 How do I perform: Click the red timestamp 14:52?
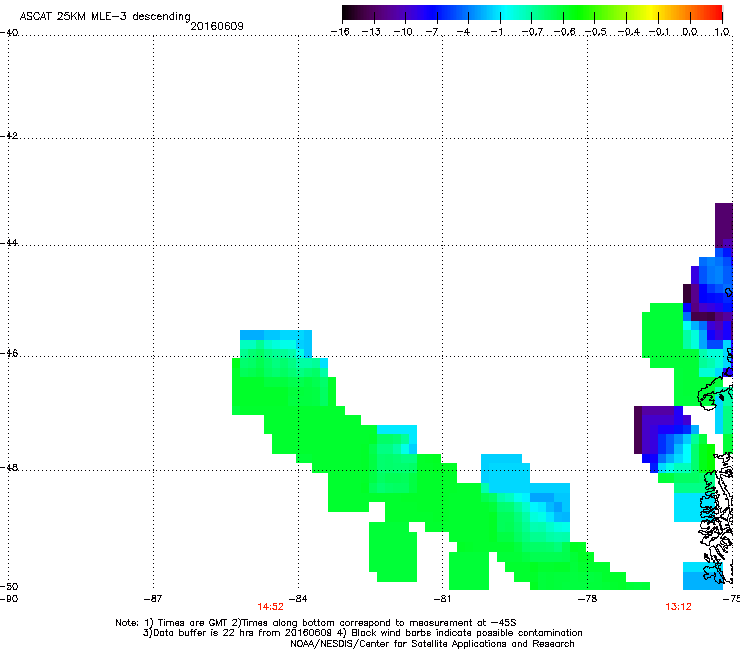[270, 607]
